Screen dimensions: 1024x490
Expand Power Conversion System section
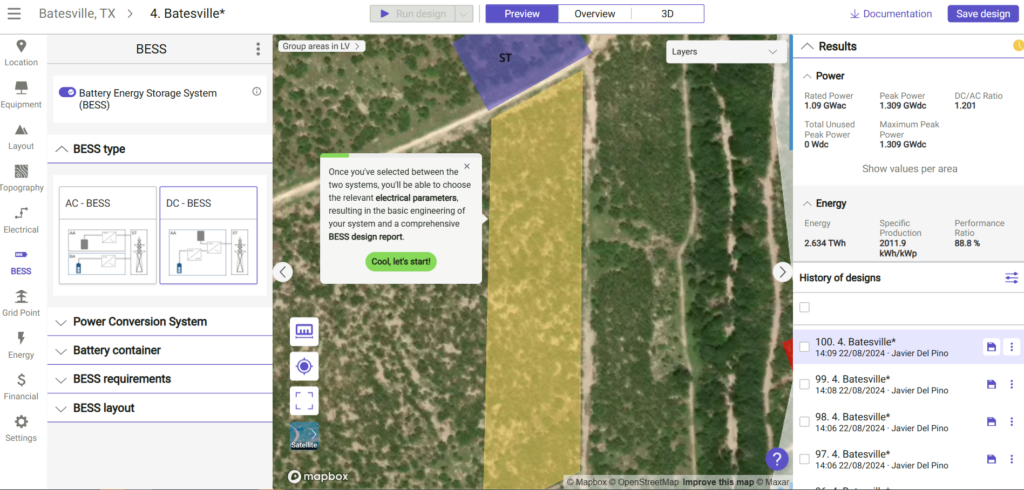point(140,322)
